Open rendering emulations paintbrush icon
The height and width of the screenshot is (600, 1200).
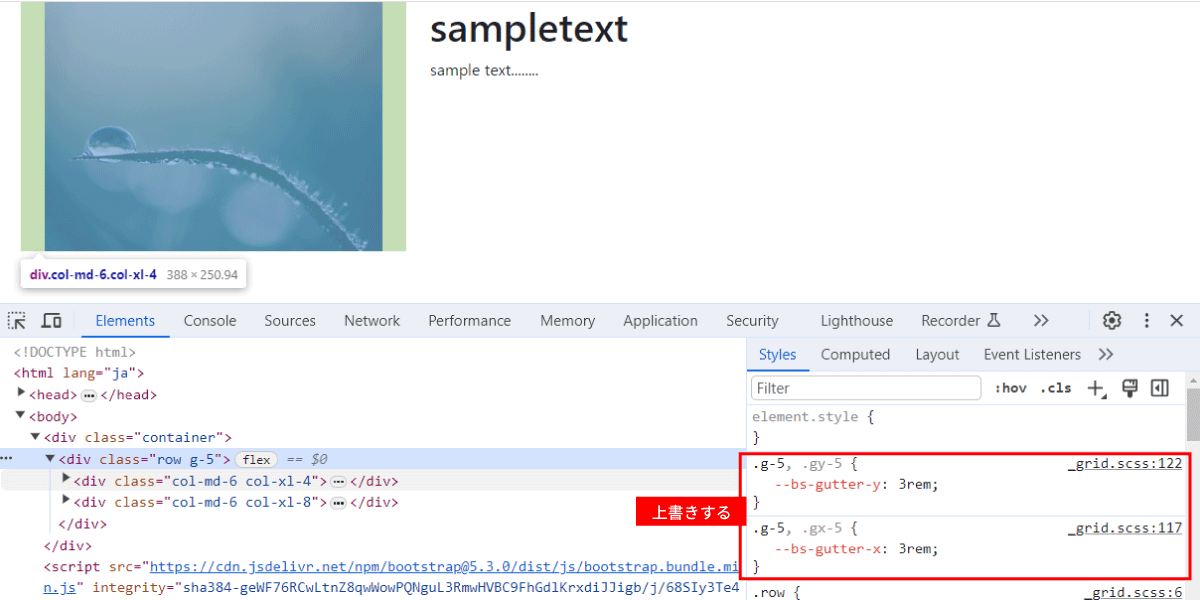pos(1130,388)
